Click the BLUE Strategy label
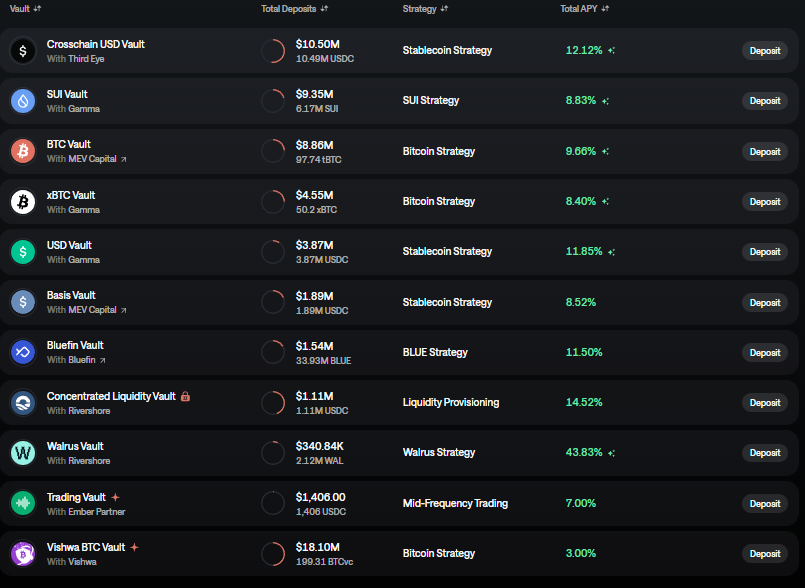This screenshot has width=805, height=588. (x=435, y=352)
